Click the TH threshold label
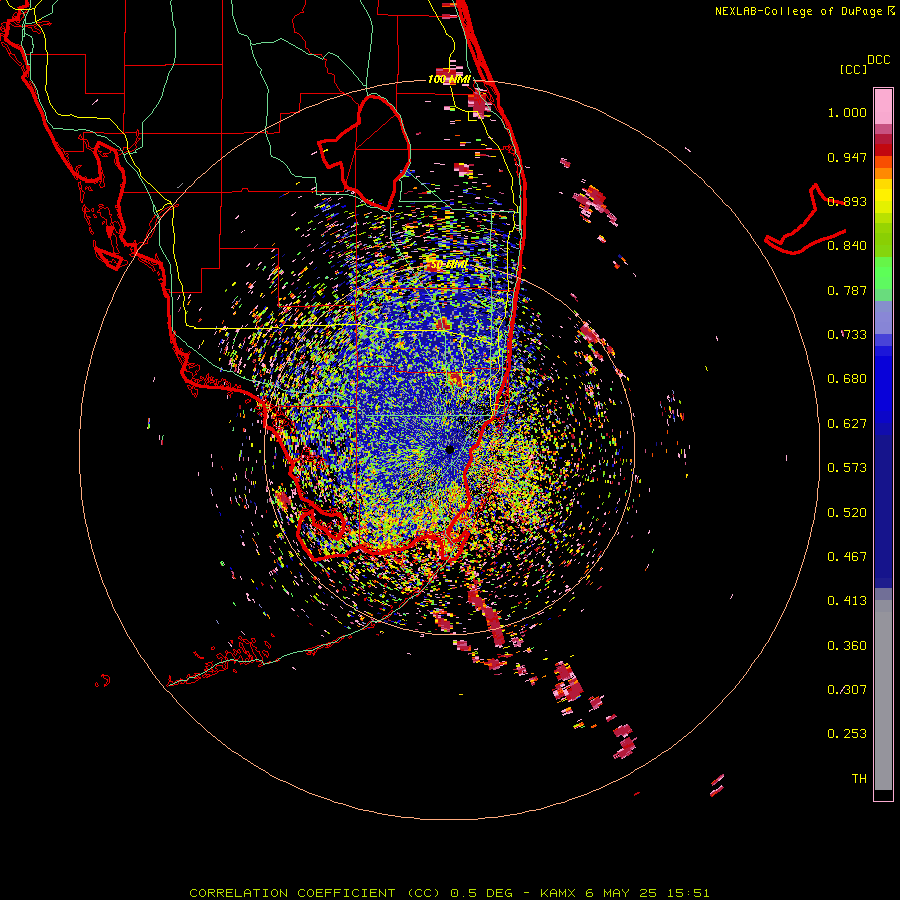Screen dimensions: 900x900 [x=859, y=779]
